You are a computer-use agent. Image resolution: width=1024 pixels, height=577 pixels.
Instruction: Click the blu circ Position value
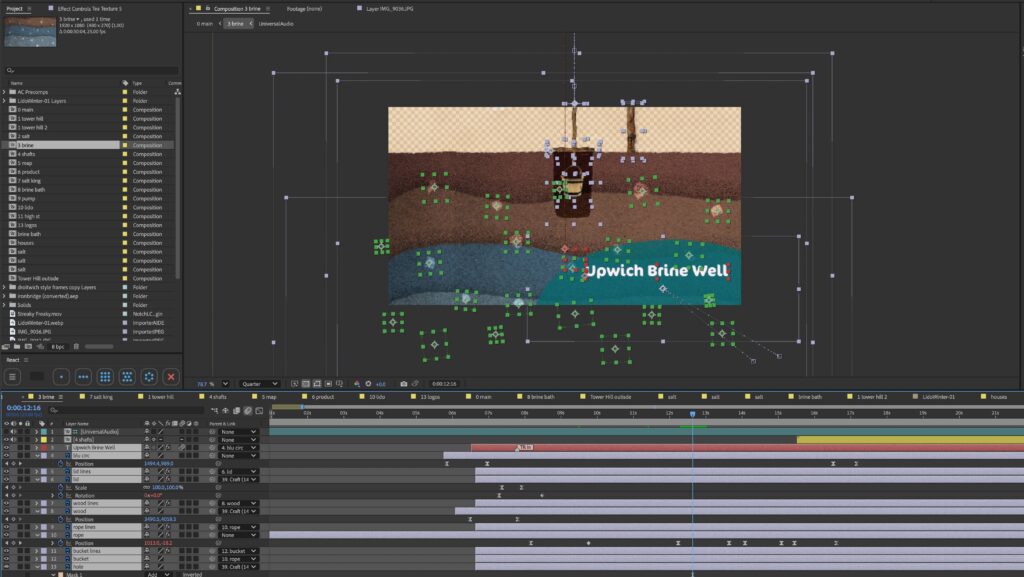click(158, 463)
